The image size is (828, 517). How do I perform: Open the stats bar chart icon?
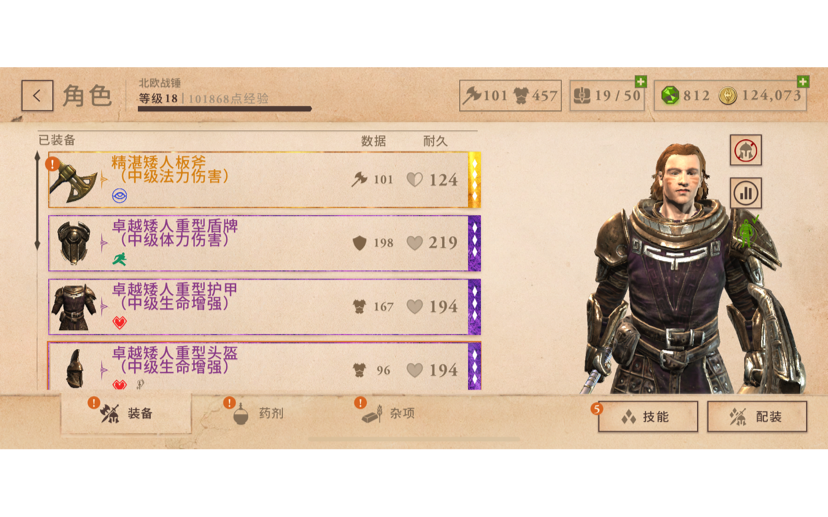(746, 193)
